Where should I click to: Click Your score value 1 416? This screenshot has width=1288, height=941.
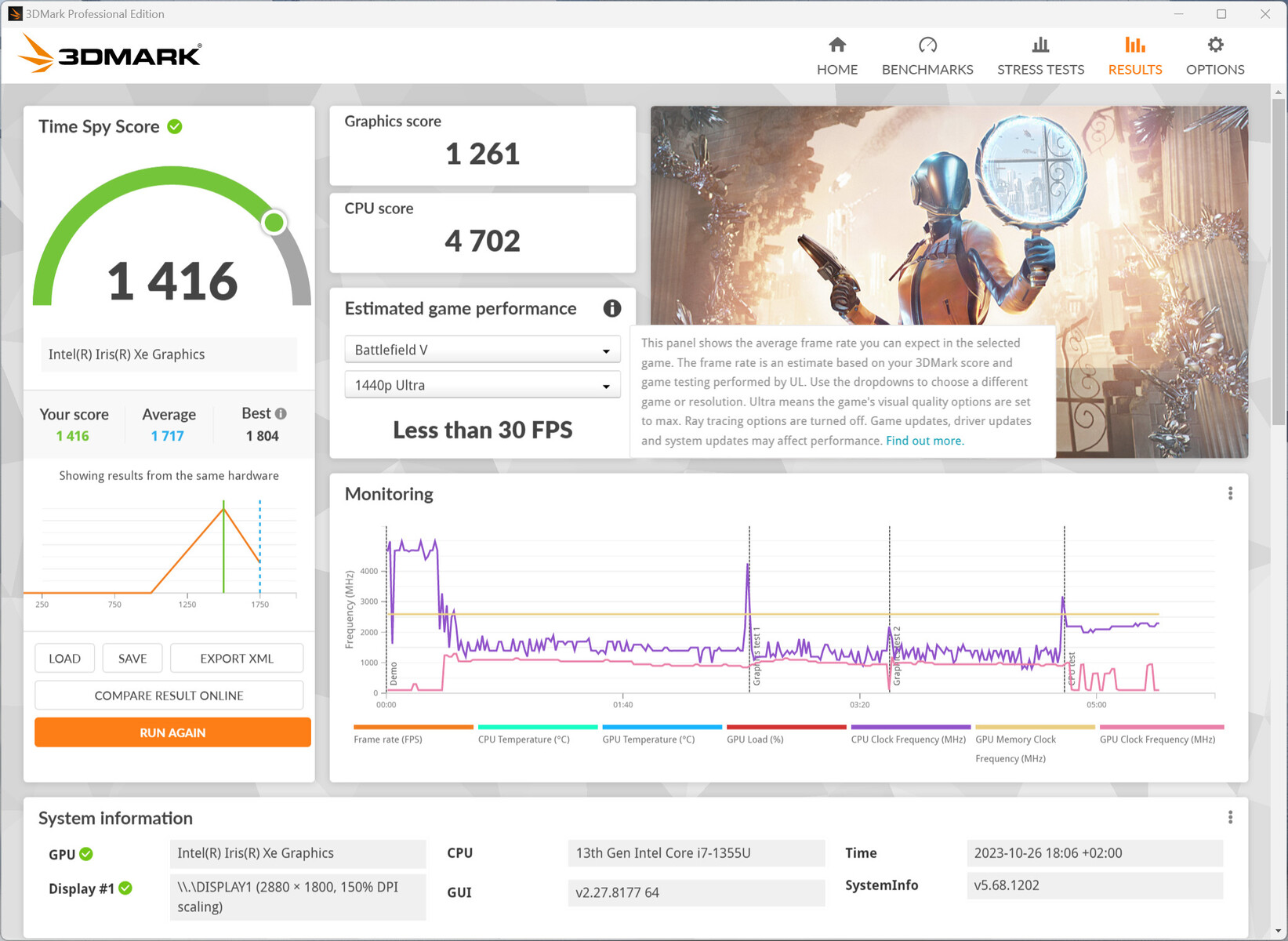[73, 436]
